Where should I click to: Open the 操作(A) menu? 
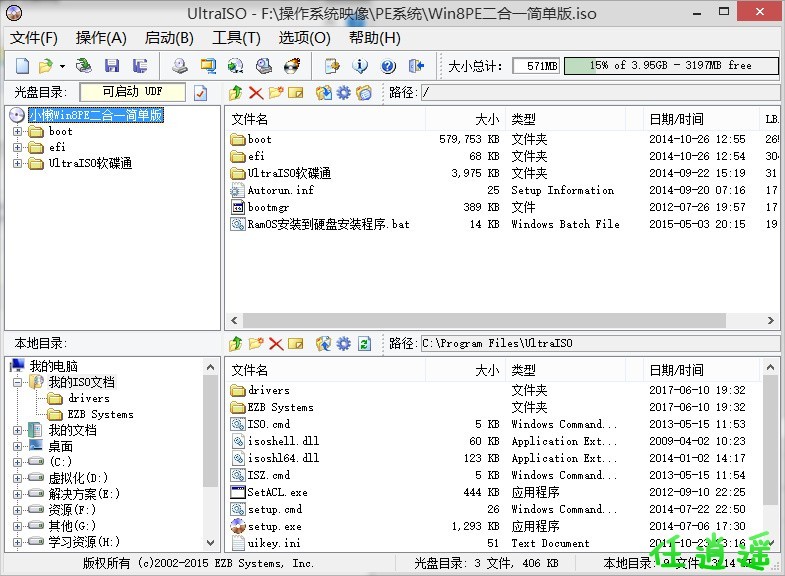point(101,38)
